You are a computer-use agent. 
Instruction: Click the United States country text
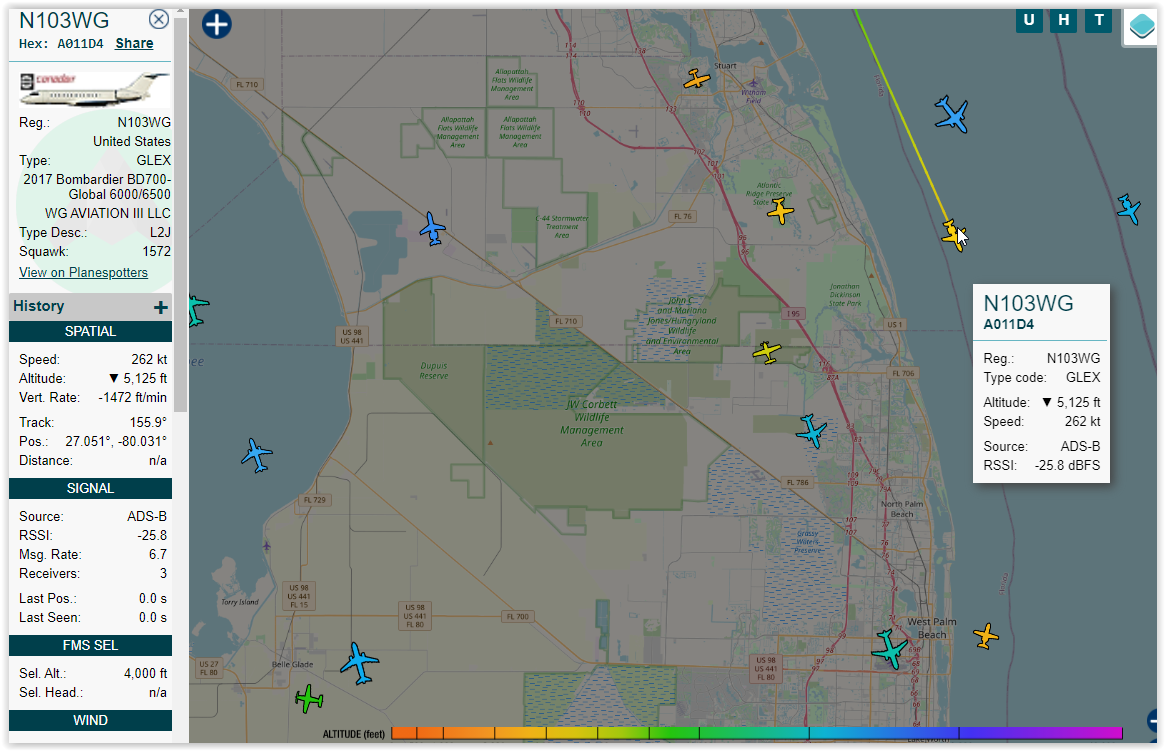coord(132,141)
